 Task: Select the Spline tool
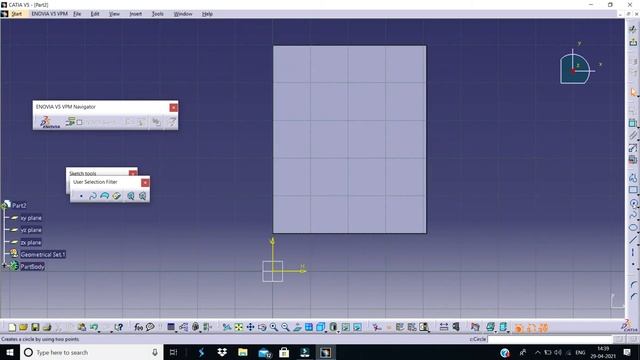(633, 216)
